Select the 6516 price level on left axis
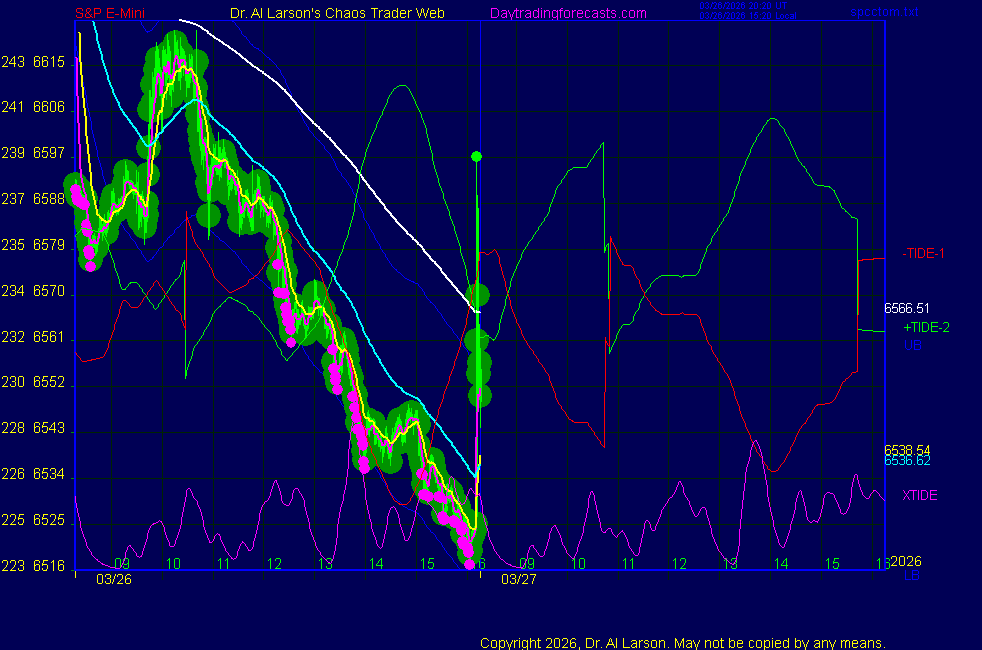The height and width of the screenshot is (650, 982). pos(49,566)
